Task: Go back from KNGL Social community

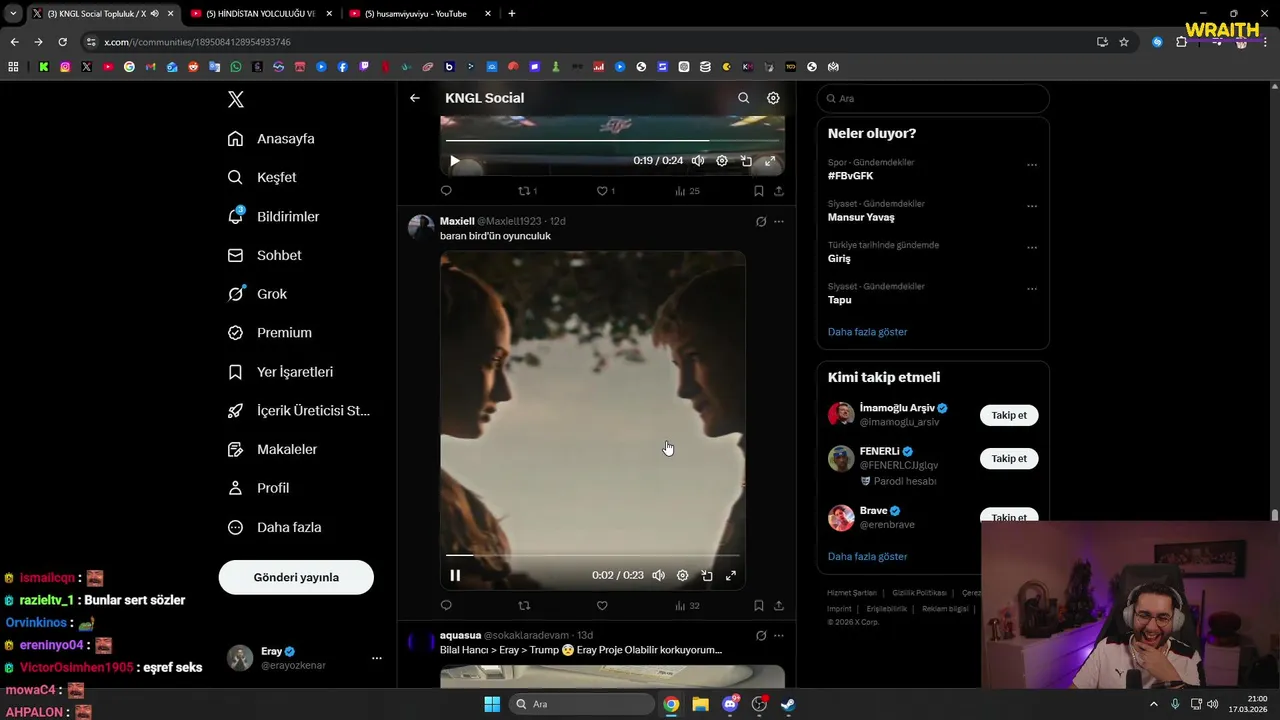Action: point(415,98)
